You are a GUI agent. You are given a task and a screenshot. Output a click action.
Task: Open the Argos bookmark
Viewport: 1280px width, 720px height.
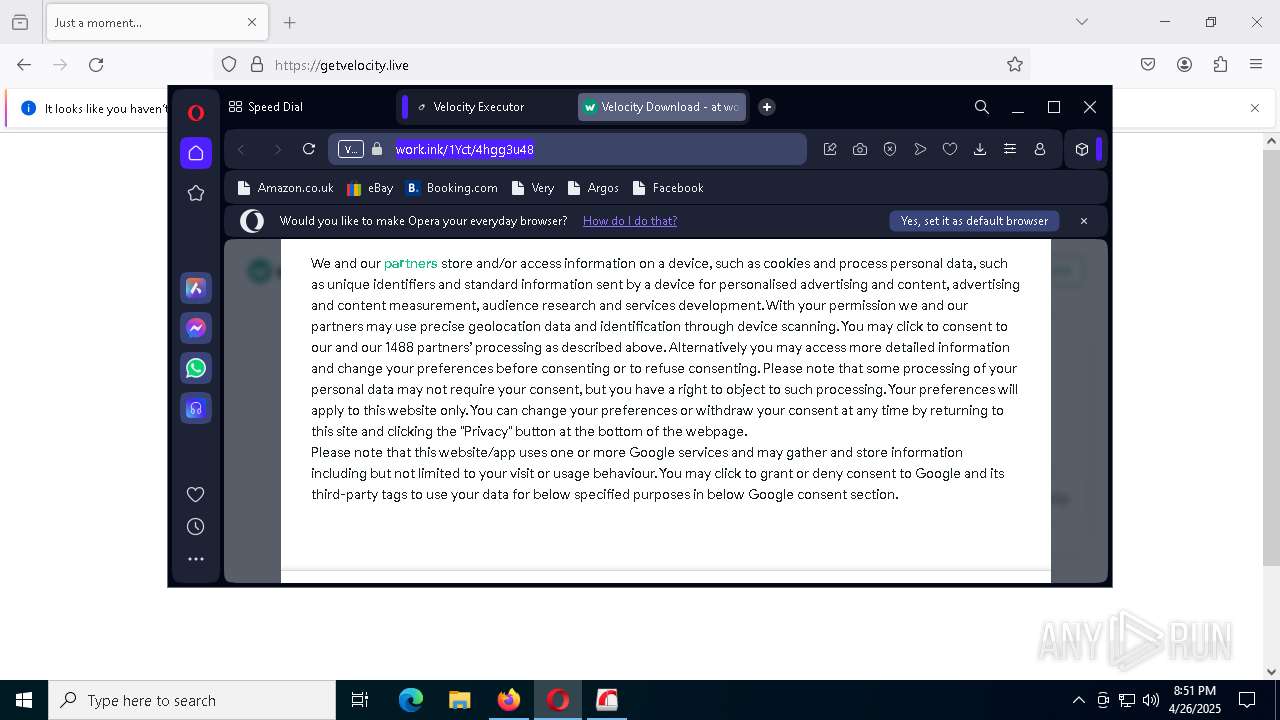(593, 188)
